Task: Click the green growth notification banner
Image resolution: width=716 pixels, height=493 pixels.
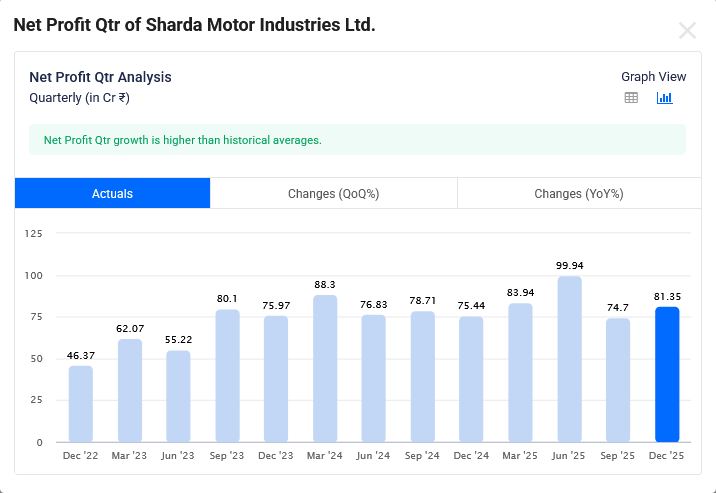Action: click(357, 140)
